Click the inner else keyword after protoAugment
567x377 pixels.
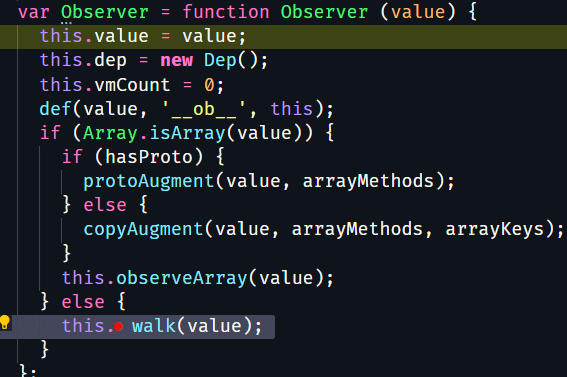click(x=105, y=205)
